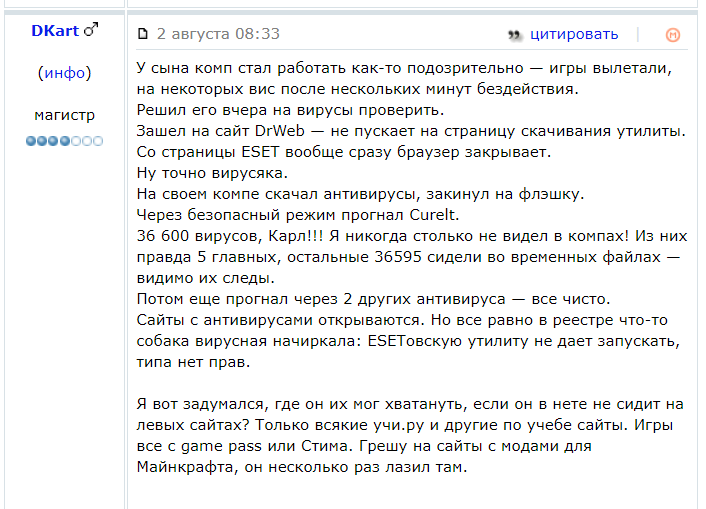Open the инфо link under the username

pos(65,73)
